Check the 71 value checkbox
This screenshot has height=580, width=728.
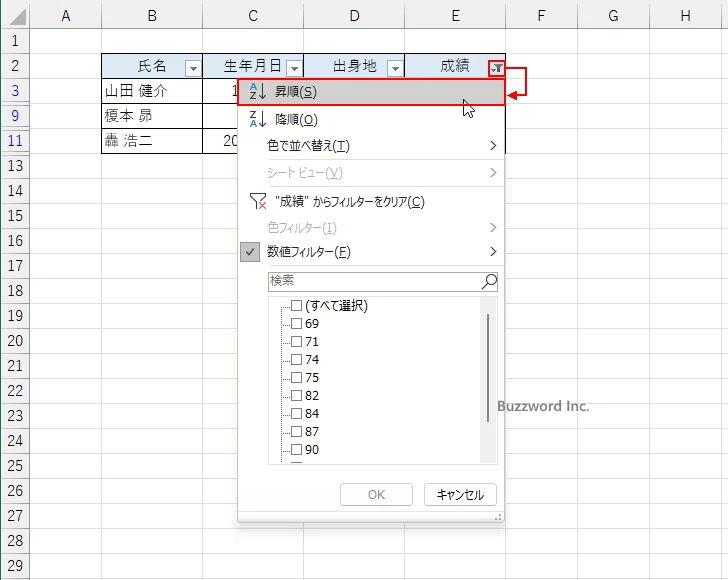[296, 342]
